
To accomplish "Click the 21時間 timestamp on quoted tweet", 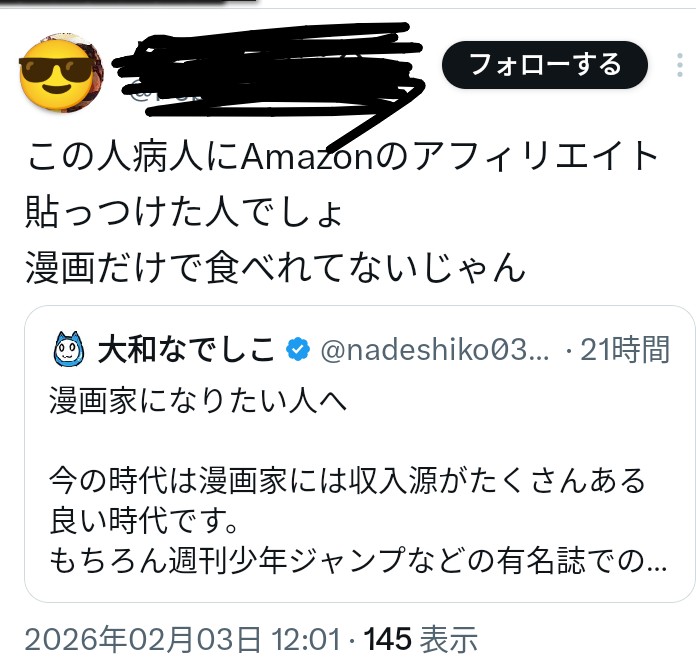I will (x=625, y=350).
